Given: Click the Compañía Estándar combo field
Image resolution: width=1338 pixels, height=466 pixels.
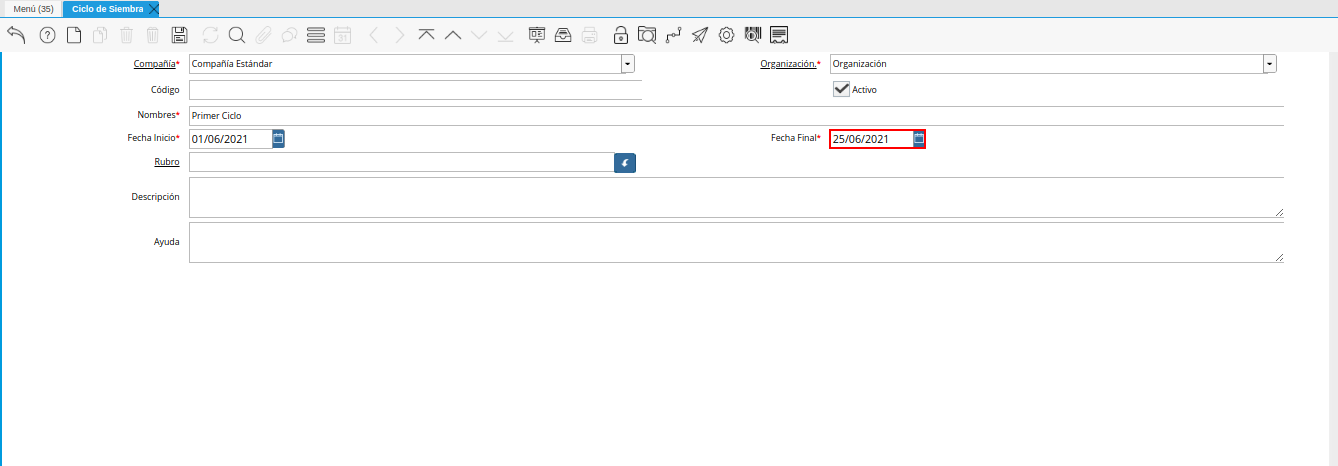Looking at the screenshot, I should click(x=405, y=64).
